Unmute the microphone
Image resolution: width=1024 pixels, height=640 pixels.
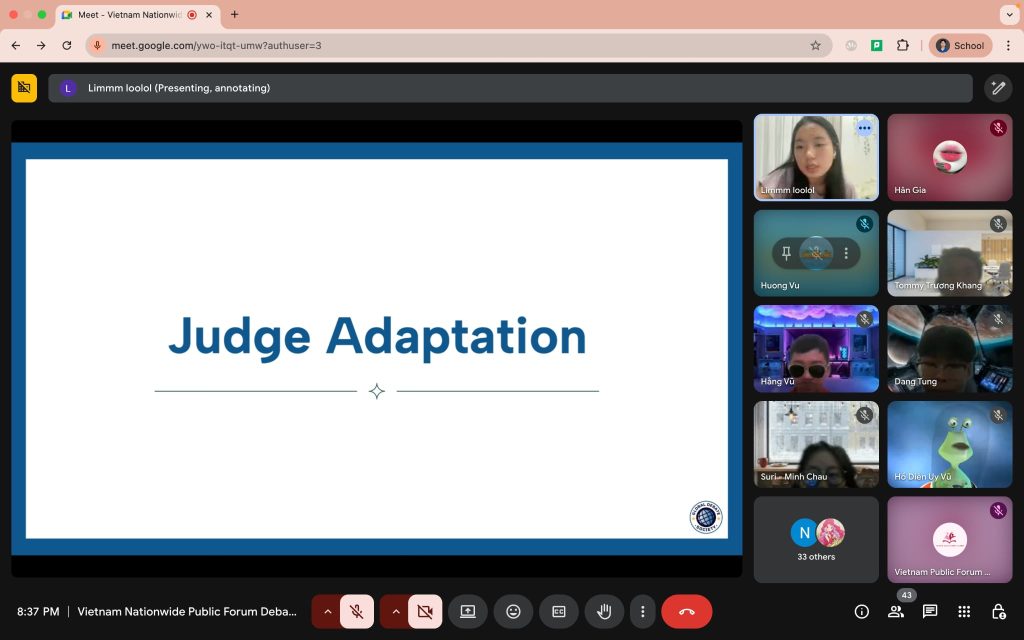357,612
